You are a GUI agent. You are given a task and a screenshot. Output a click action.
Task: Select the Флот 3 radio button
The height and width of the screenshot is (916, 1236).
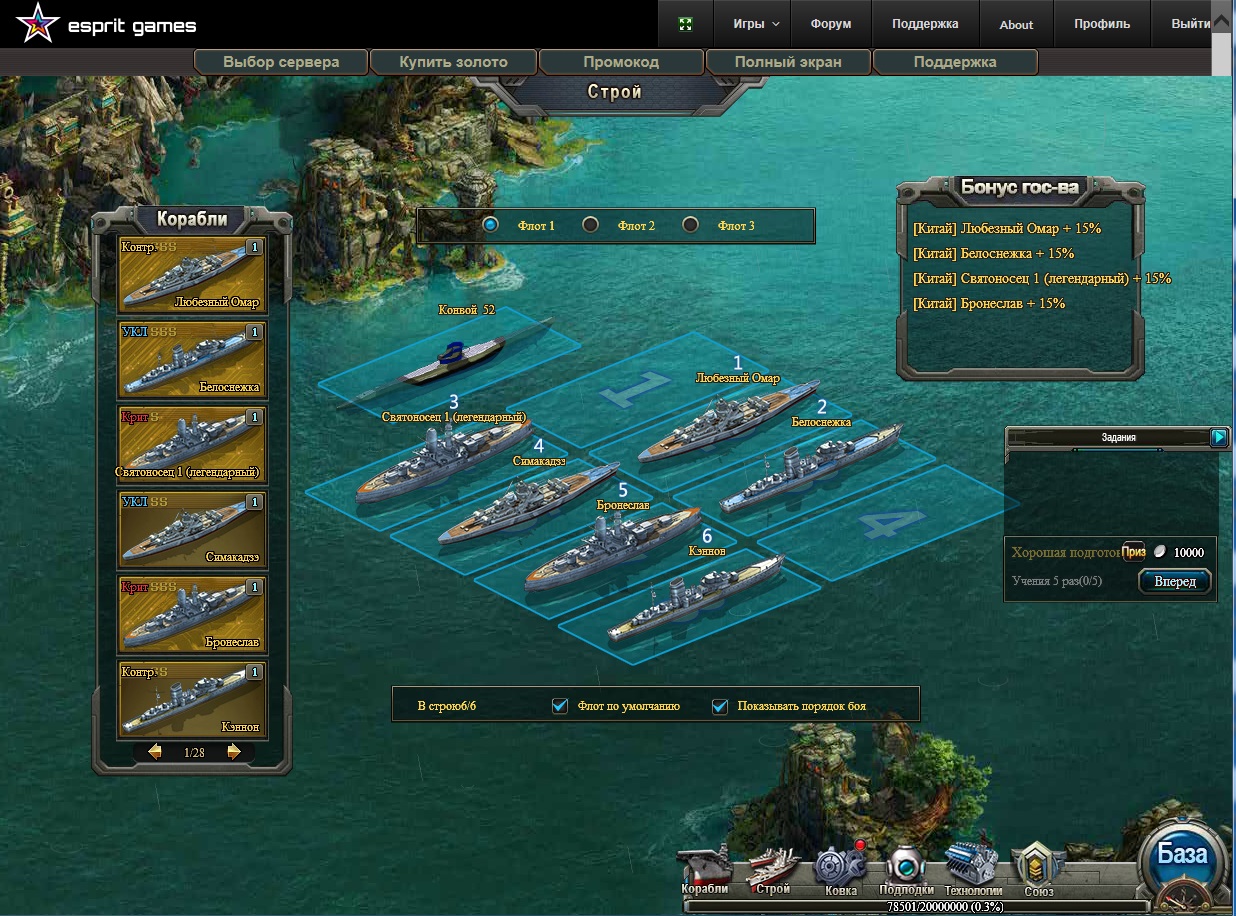[690, 225]
